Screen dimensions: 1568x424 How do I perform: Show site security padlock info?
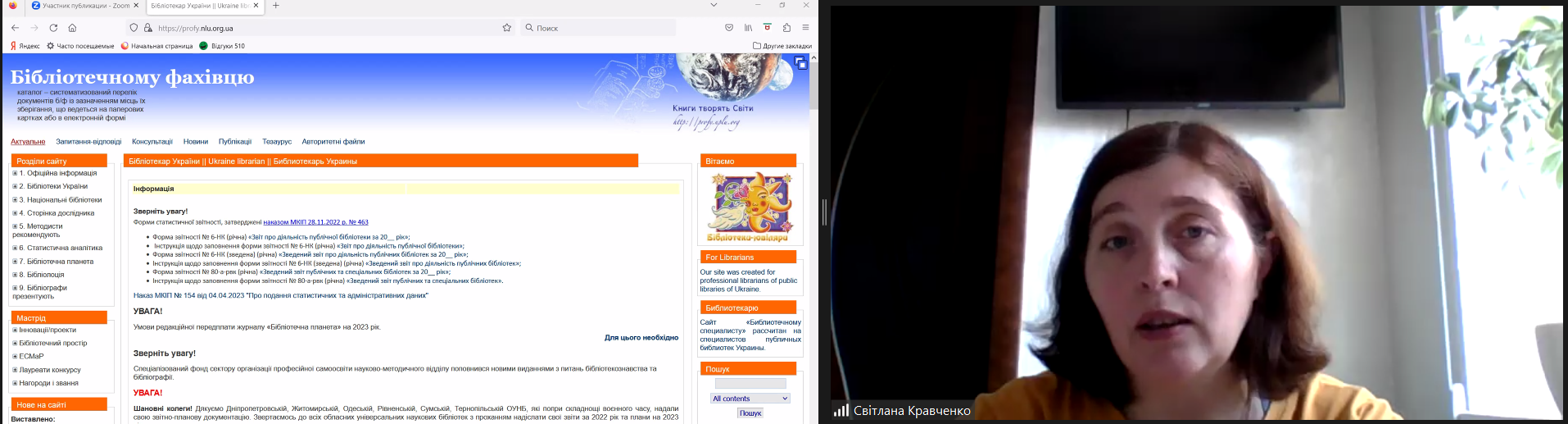pos(148,28)
